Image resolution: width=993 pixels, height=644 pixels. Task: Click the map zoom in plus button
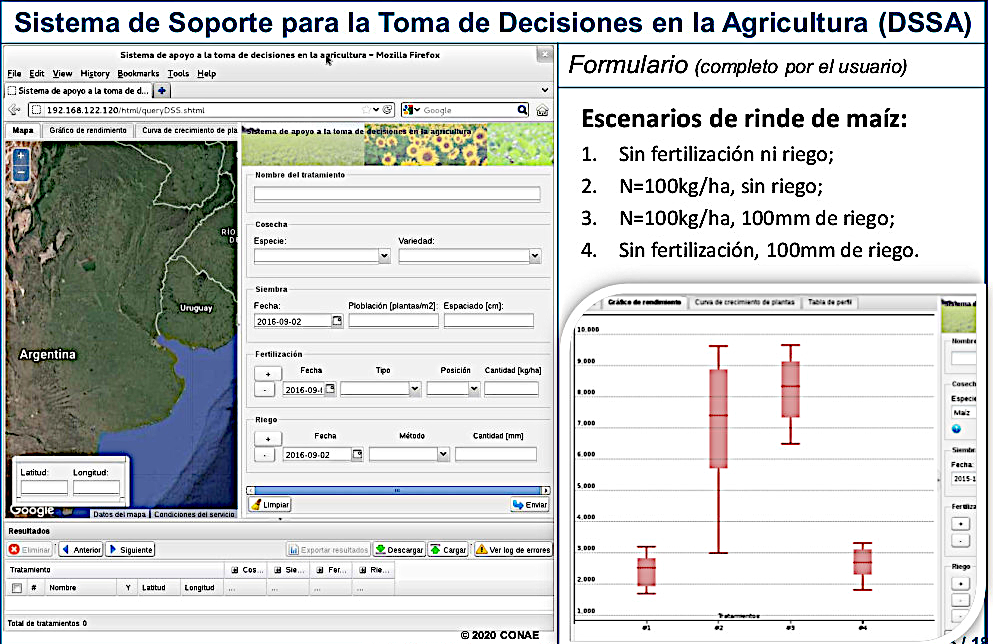[21, 156]
